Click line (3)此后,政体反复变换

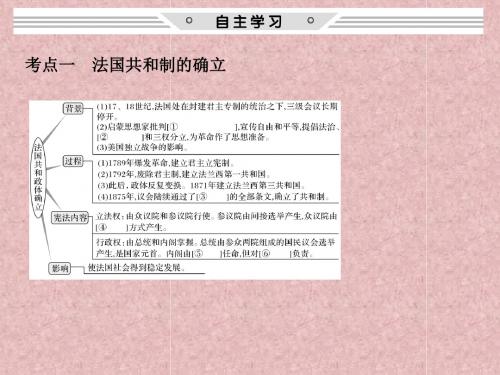201,185
